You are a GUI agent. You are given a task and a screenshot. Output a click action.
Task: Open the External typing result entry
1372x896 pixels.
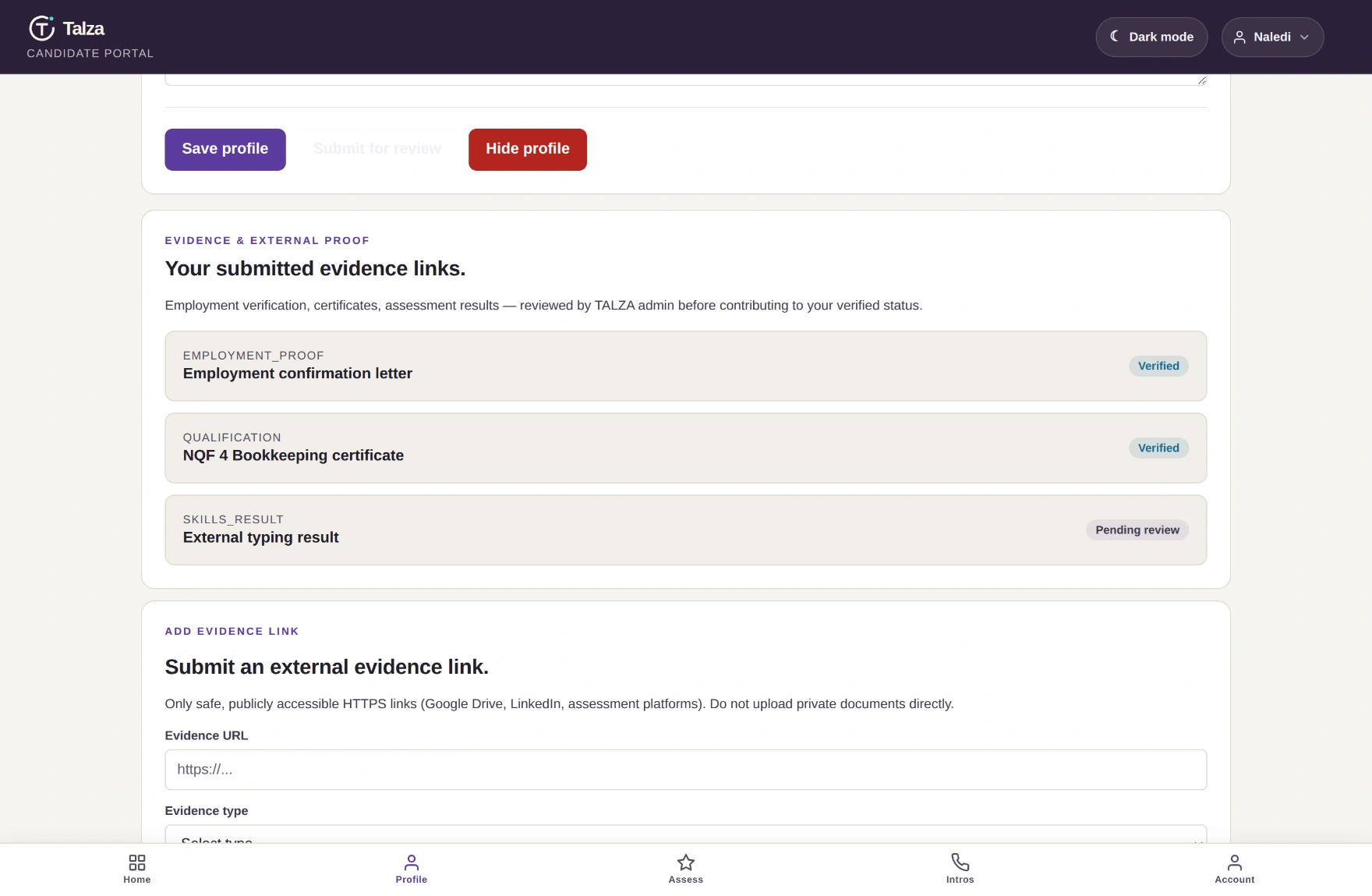tap(686, 529)
